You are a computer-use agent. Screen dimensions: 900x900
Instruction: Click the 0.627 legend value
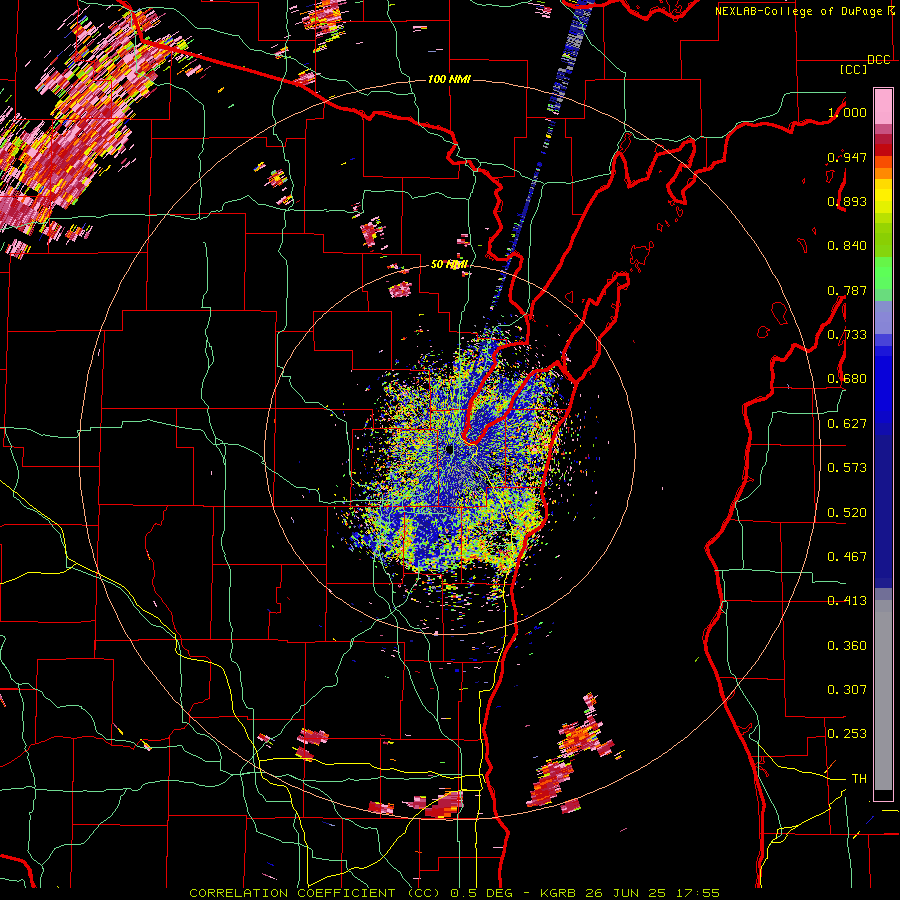(847, 424)
